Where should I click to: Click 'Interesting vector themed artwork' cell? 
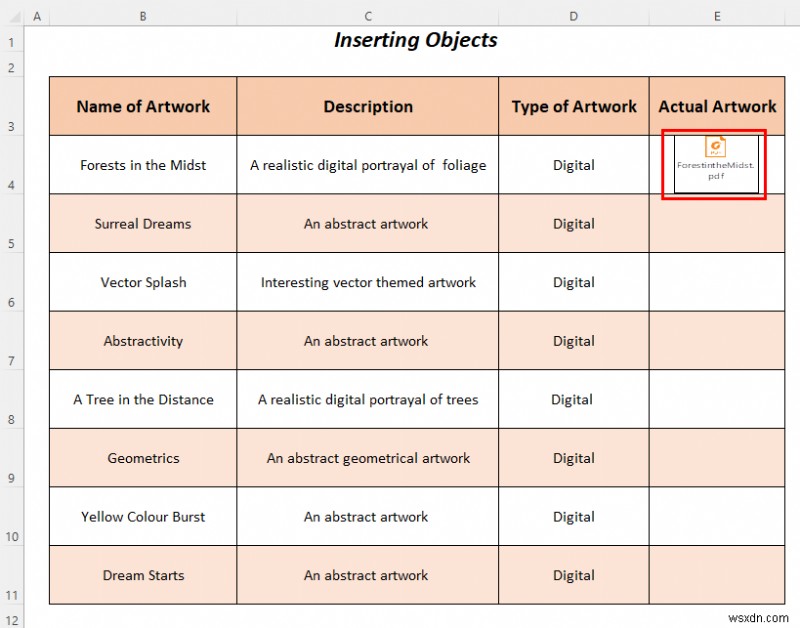[x=367, y=282]
